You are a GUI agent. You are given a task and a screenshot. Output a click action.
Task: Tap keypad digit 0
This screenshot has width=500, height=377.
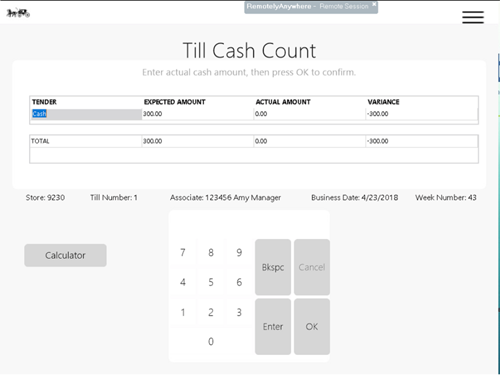point(211,341)
